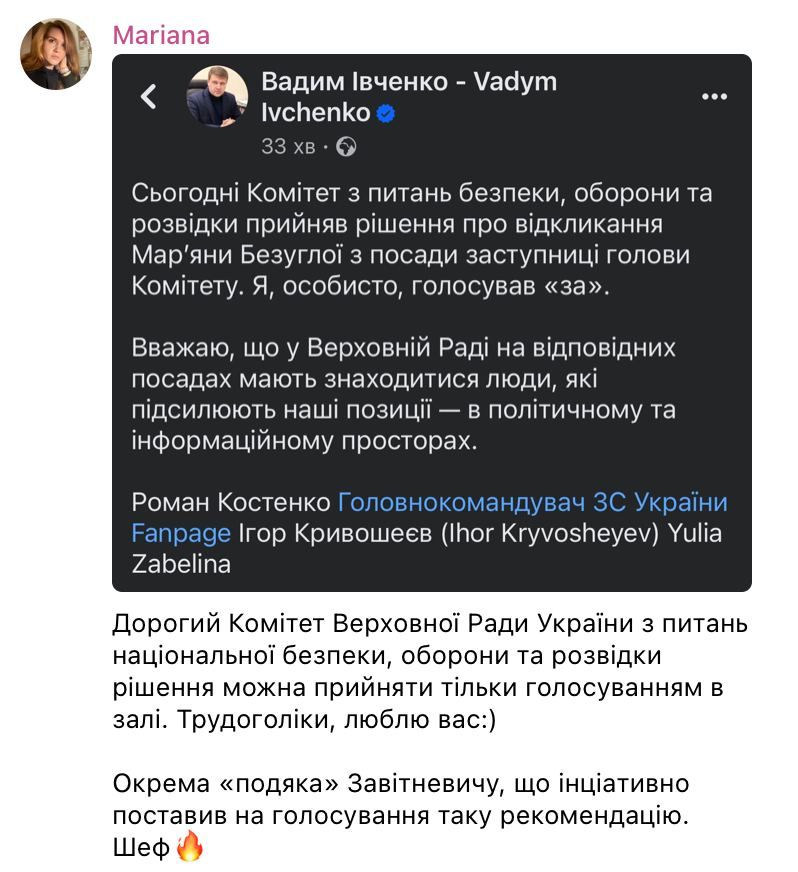Image resolution: width=798 pixels, height=872 pixels.
Task: Click the post paragraph starting "Сьогодні Комітет"
Action: 421,239
